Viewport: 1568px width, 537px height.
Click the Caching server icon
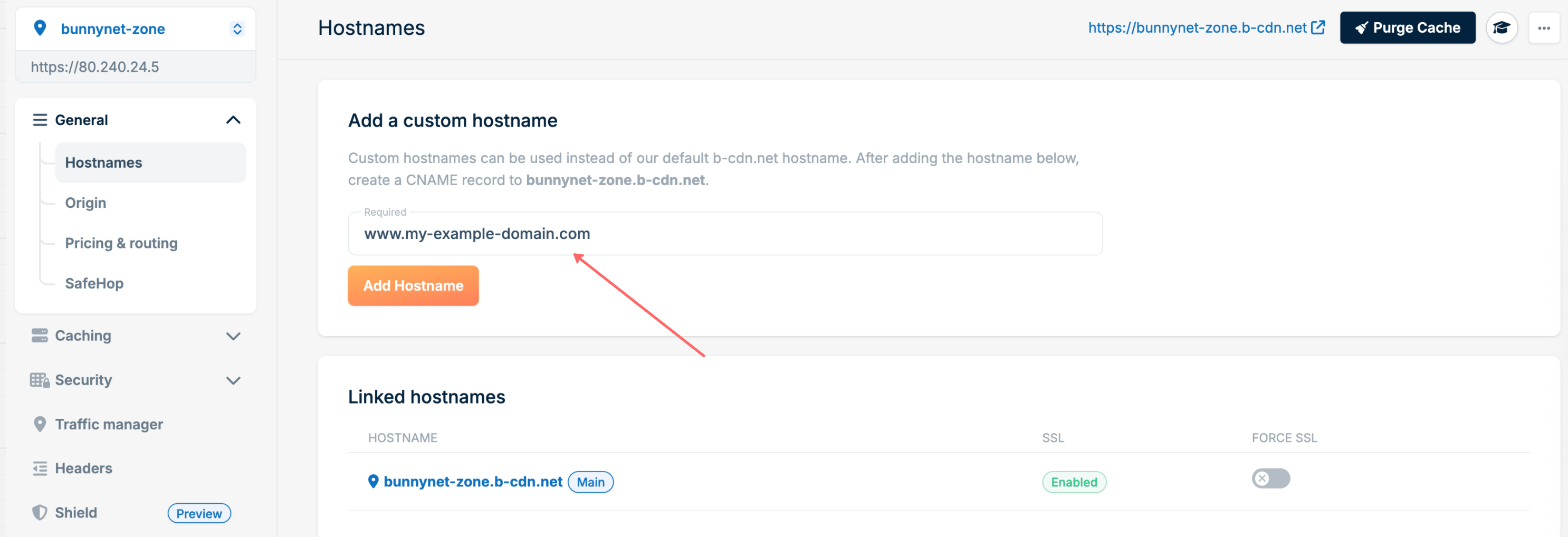coord(40,335)
